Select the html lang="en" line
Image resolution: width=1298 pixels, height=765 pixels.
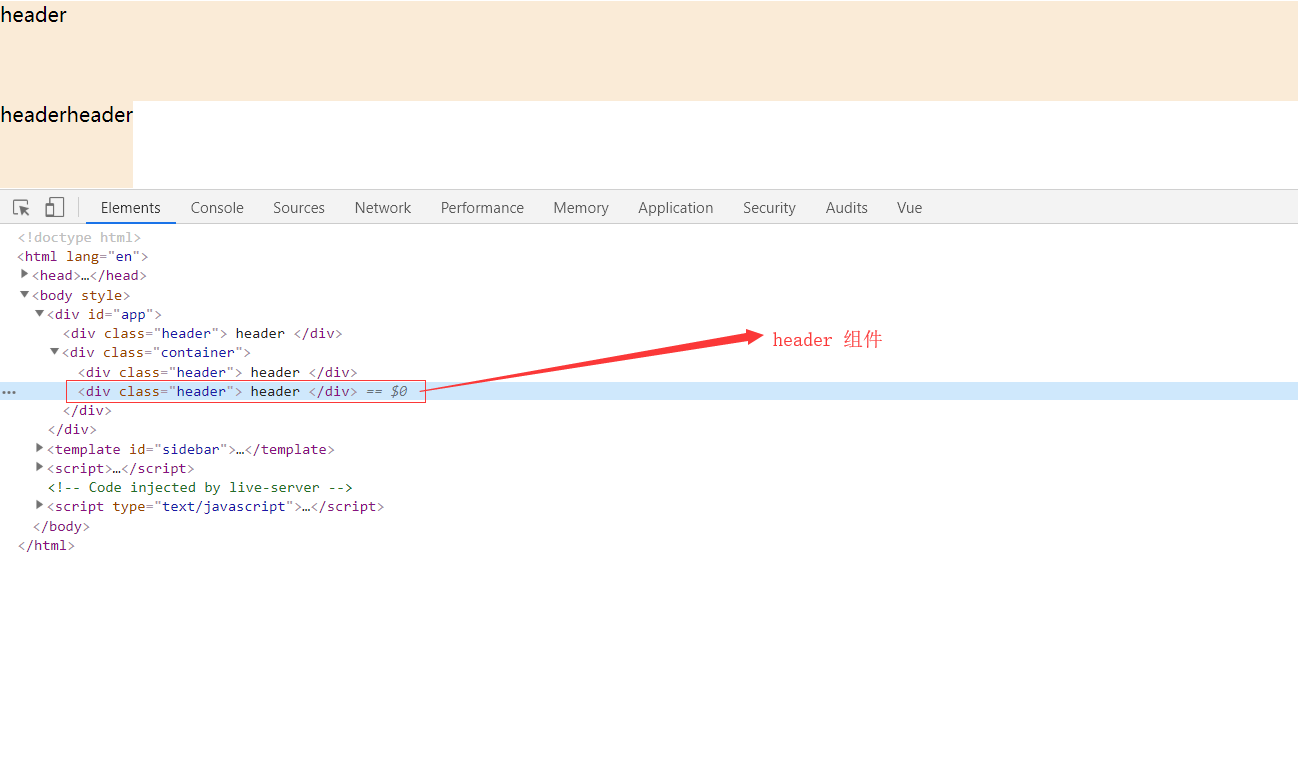pyautogui.click(x=82, y=256)
